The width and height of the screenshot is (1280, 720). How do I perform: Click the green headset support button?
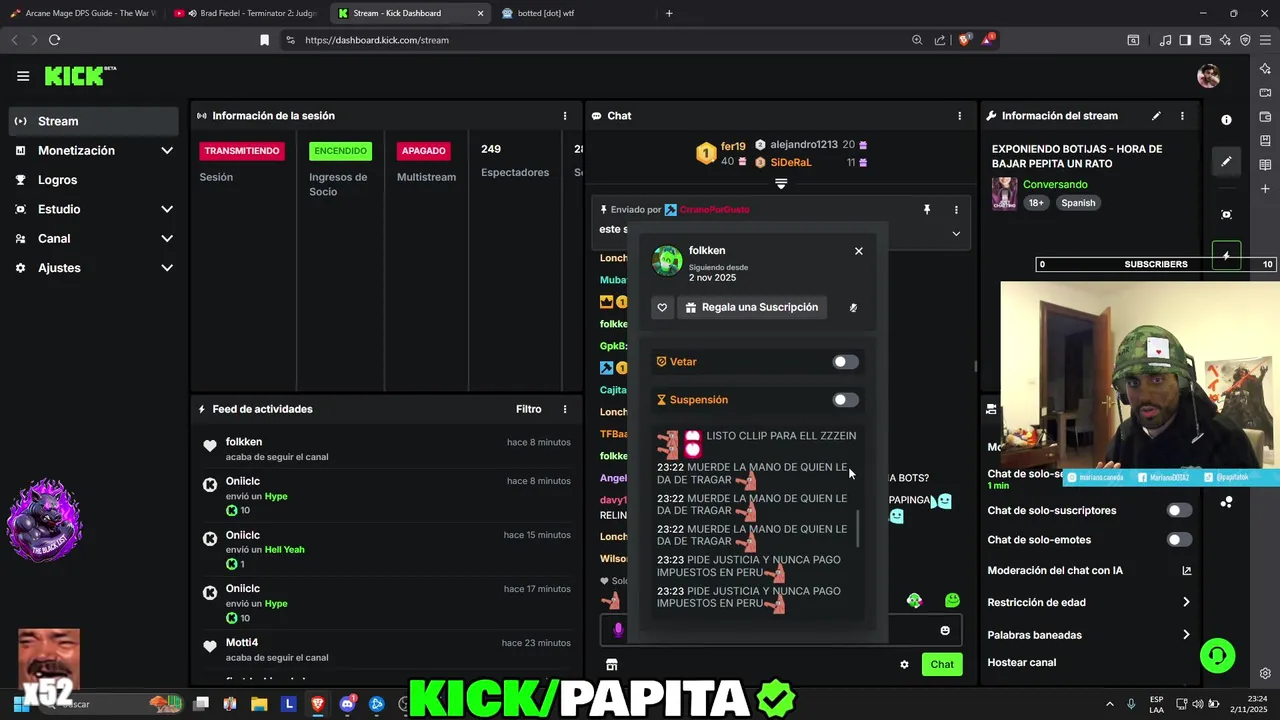tap(1218, 656)
